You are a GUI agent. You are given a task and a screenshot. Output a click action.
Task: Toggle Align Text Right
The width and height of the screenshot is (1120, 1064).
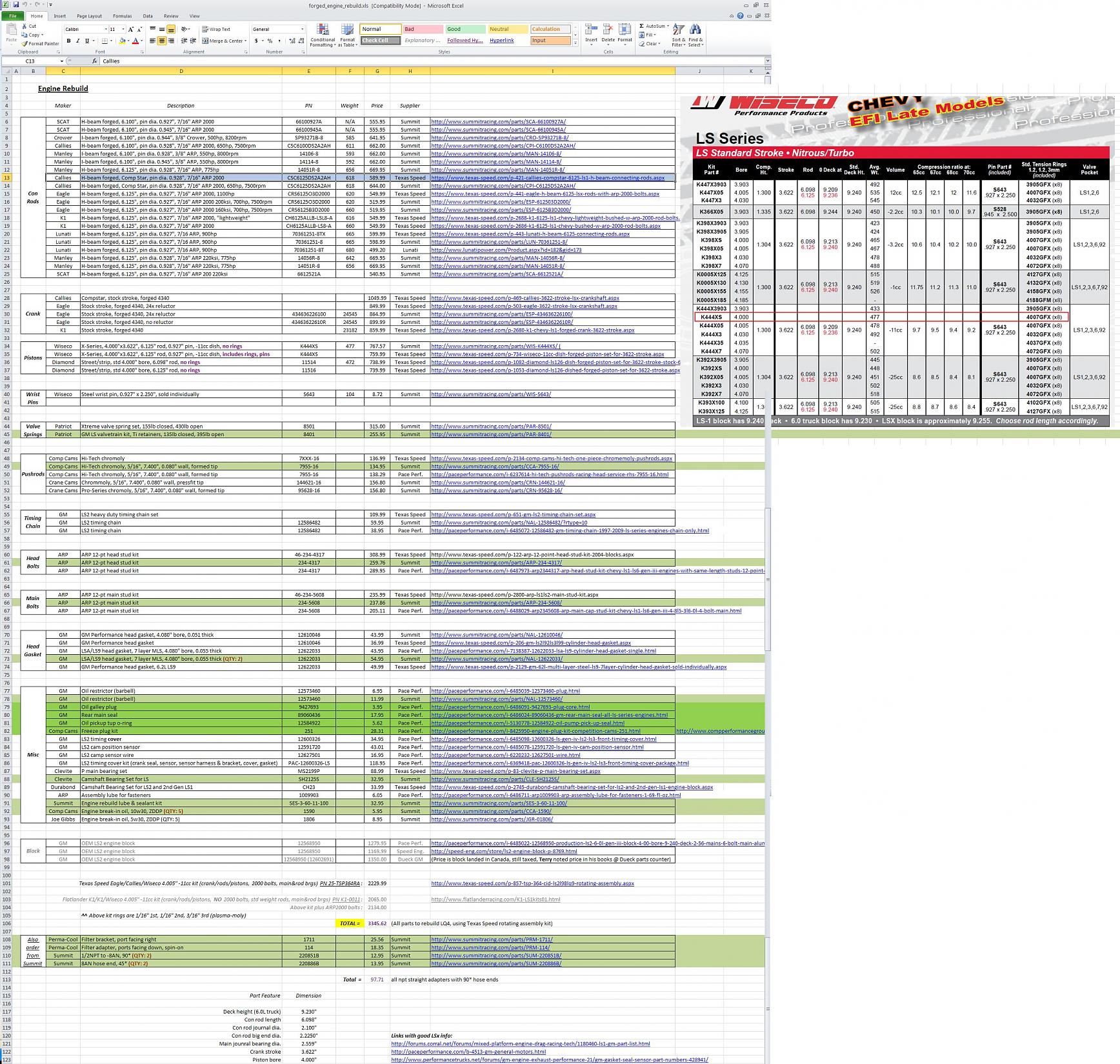[x=171, y=41]
